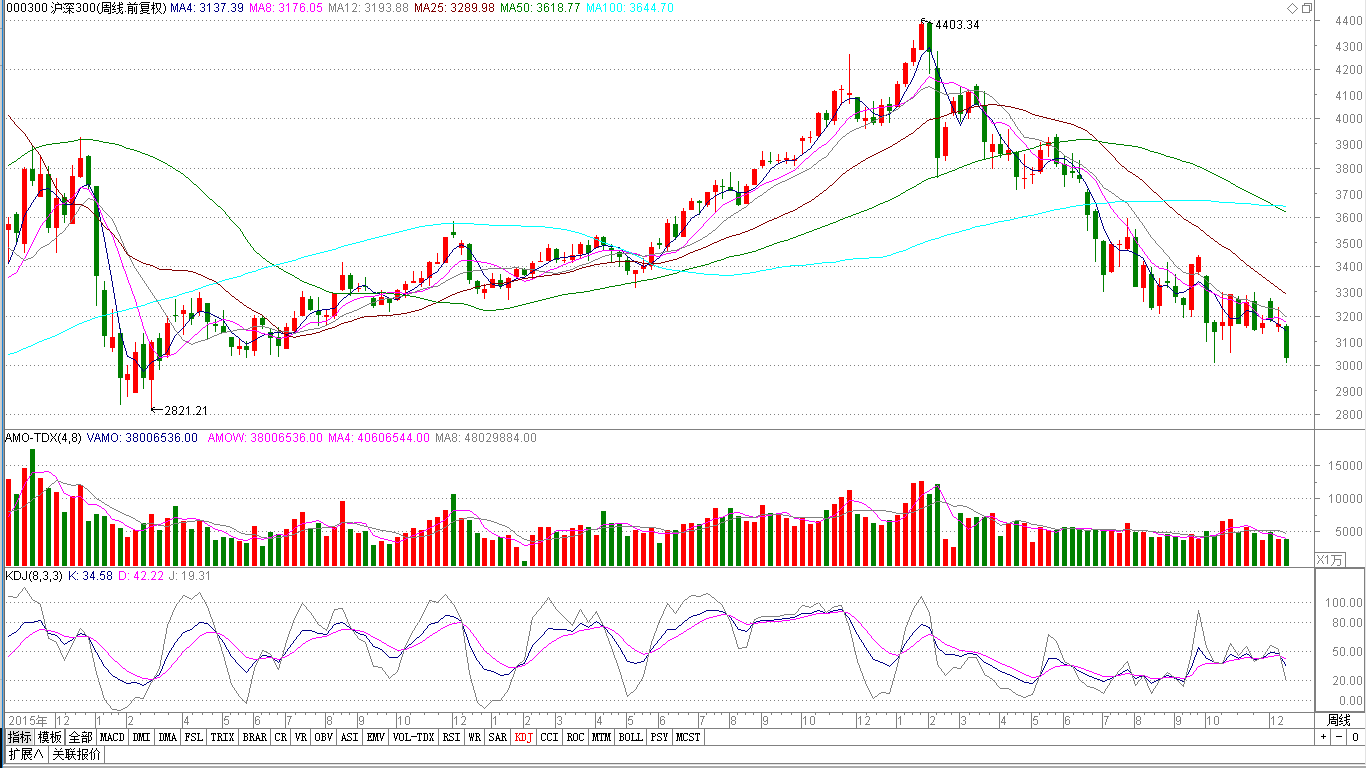The height and width of the screenshot is (768, 1366).
Task: Select the BOLL indicator tab
Action: pyautogui.click(x=630, y=737)
